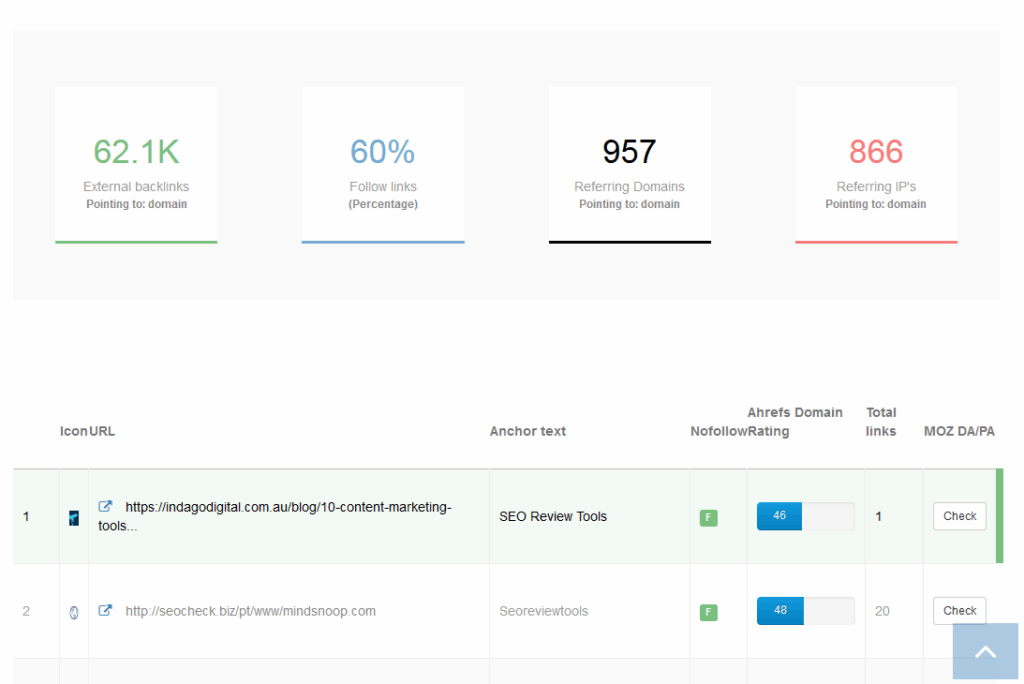
Task: Check MOZ DA/PA for indagodigital row
Action: pos(959,516)
